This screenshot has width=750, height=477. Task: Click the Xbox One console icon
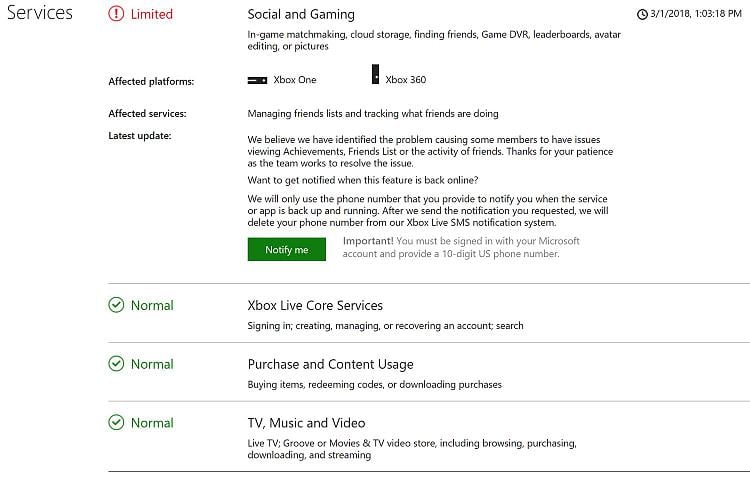pos(257,80)
